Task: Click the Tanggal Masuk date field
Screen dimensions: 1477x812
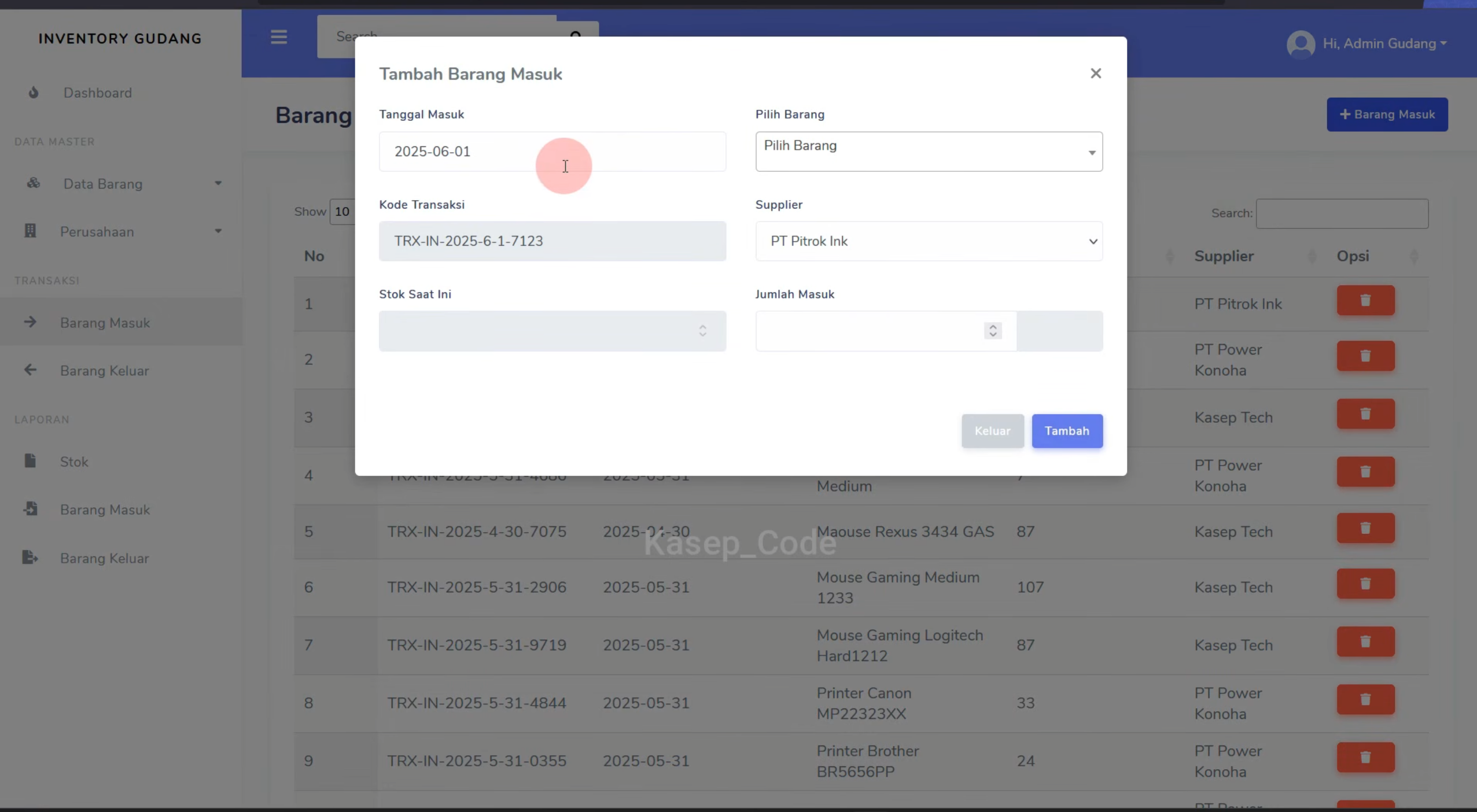Action: pyautogui.click(x=553, y=152)
